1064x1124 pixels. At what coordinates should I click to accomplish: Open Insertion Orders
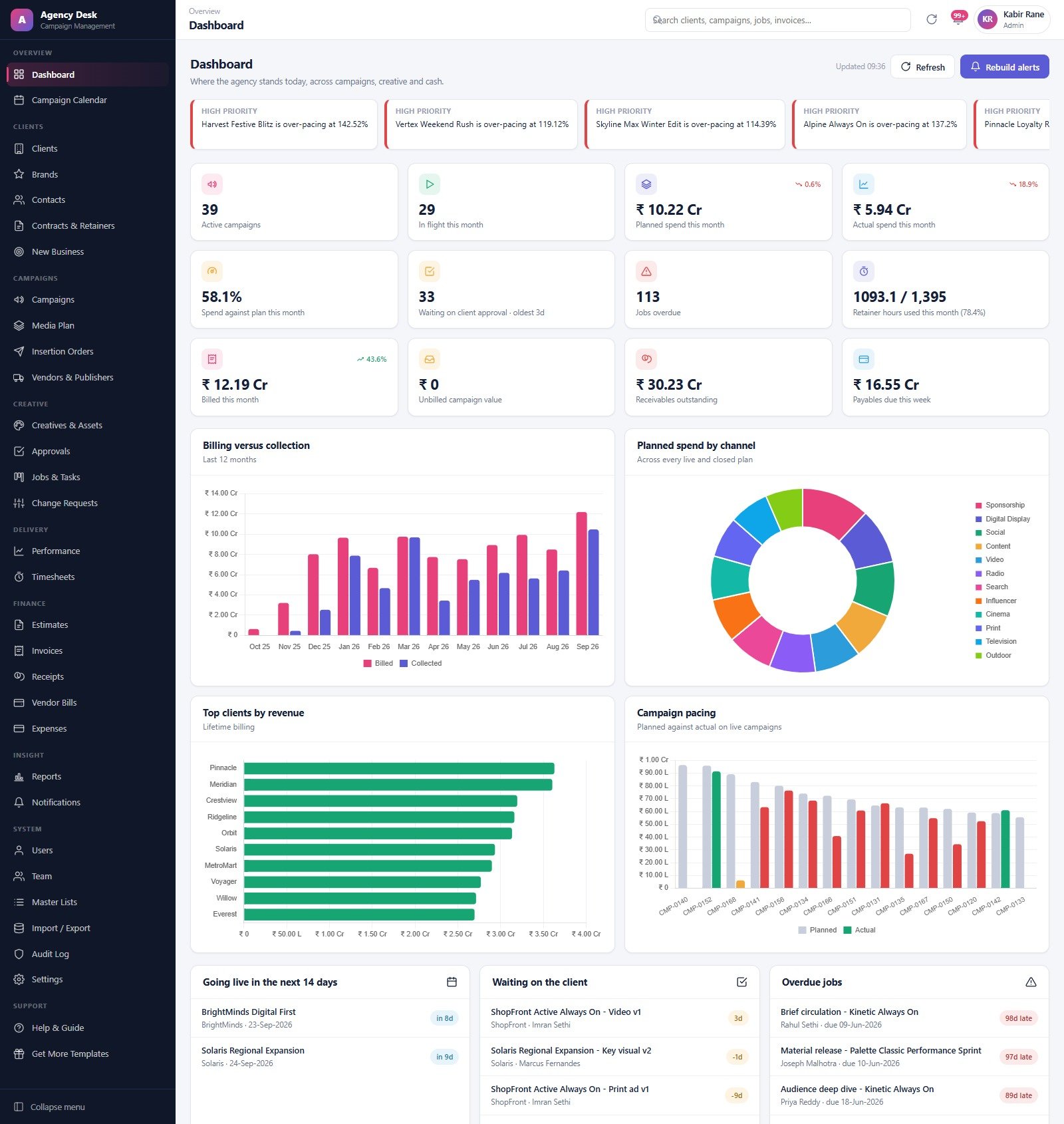click(87, 352)
